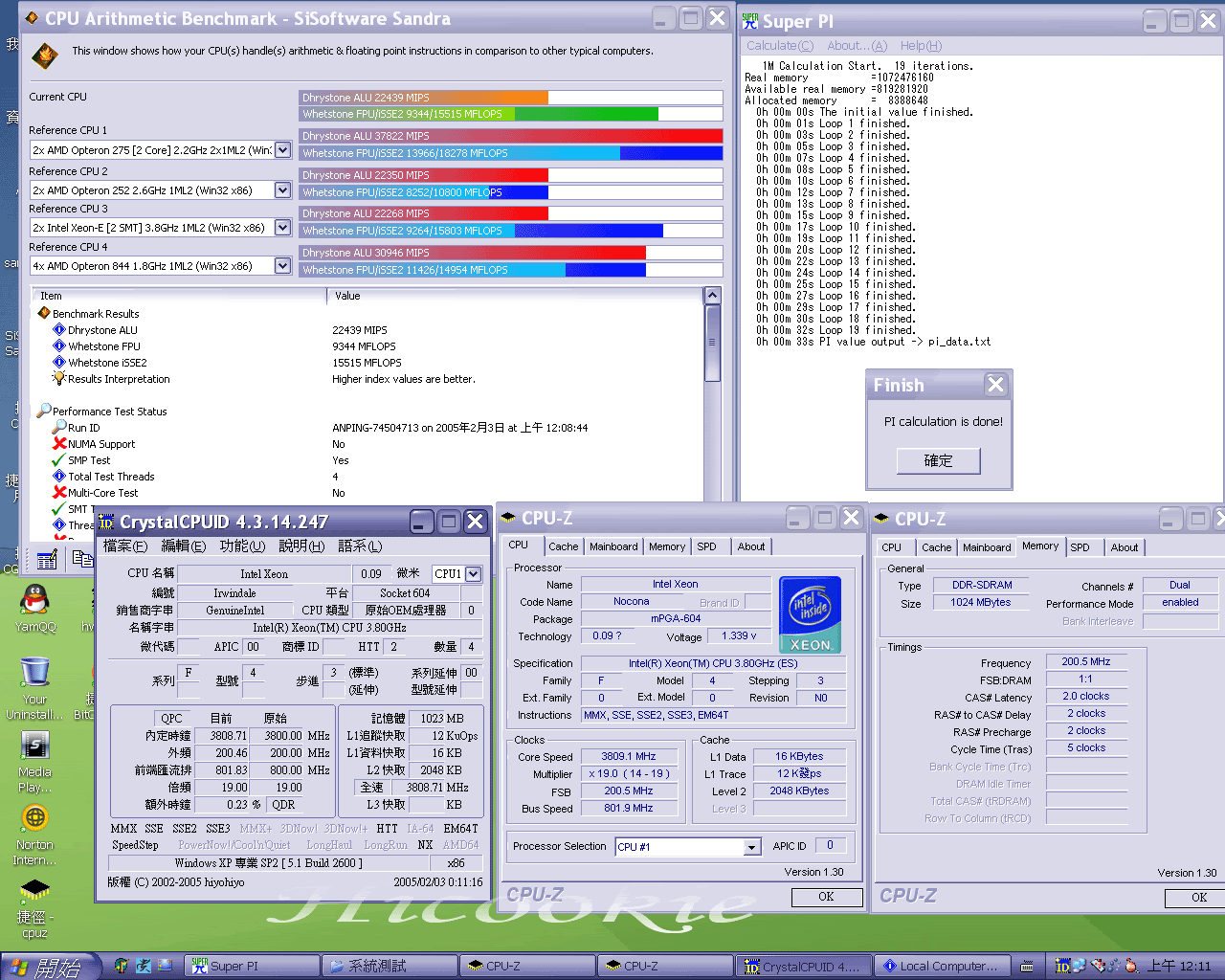Click the Results Interpretation lightbulb icon

tap(59, 378)
